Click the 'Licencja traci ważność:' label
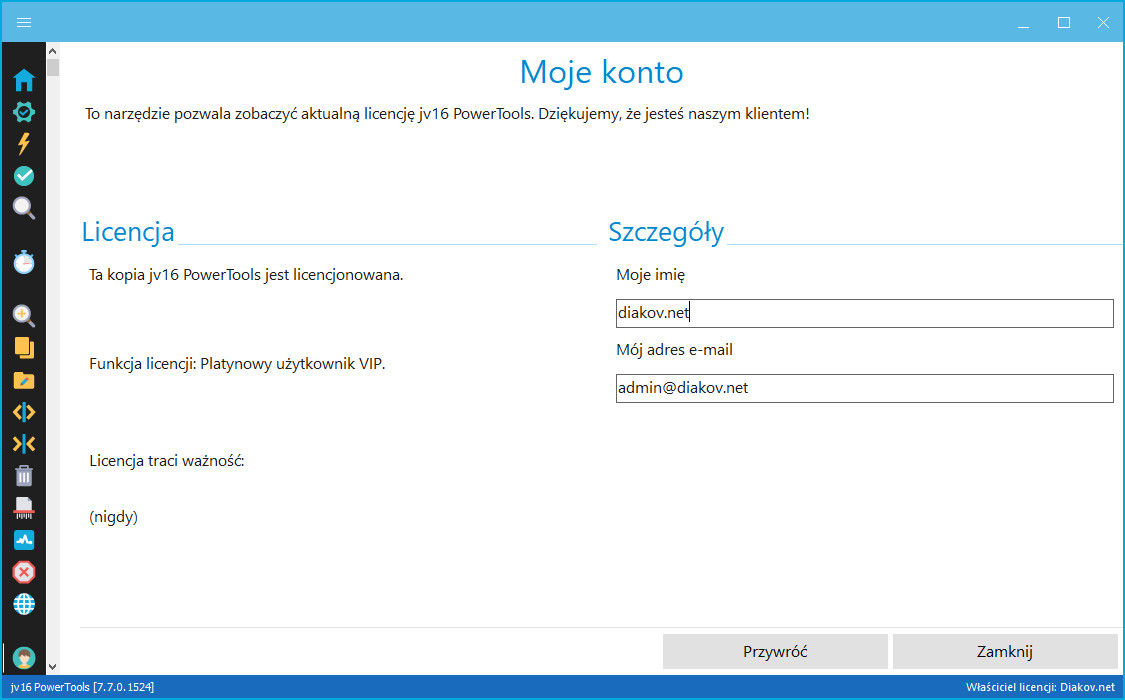Image resolution: width=1125 pixels, height=700 pixels. pyautogui.click(x=167, y=460)
